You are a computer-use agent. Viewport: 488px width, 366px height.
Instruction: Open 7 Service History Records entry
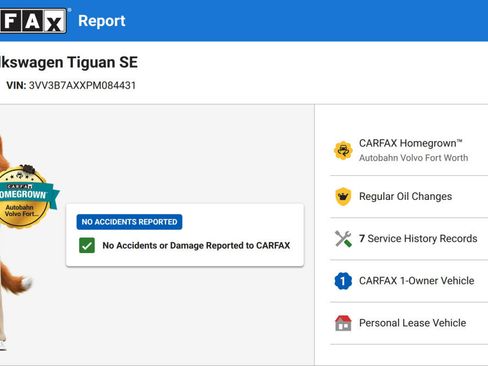(x=418, y=239)
